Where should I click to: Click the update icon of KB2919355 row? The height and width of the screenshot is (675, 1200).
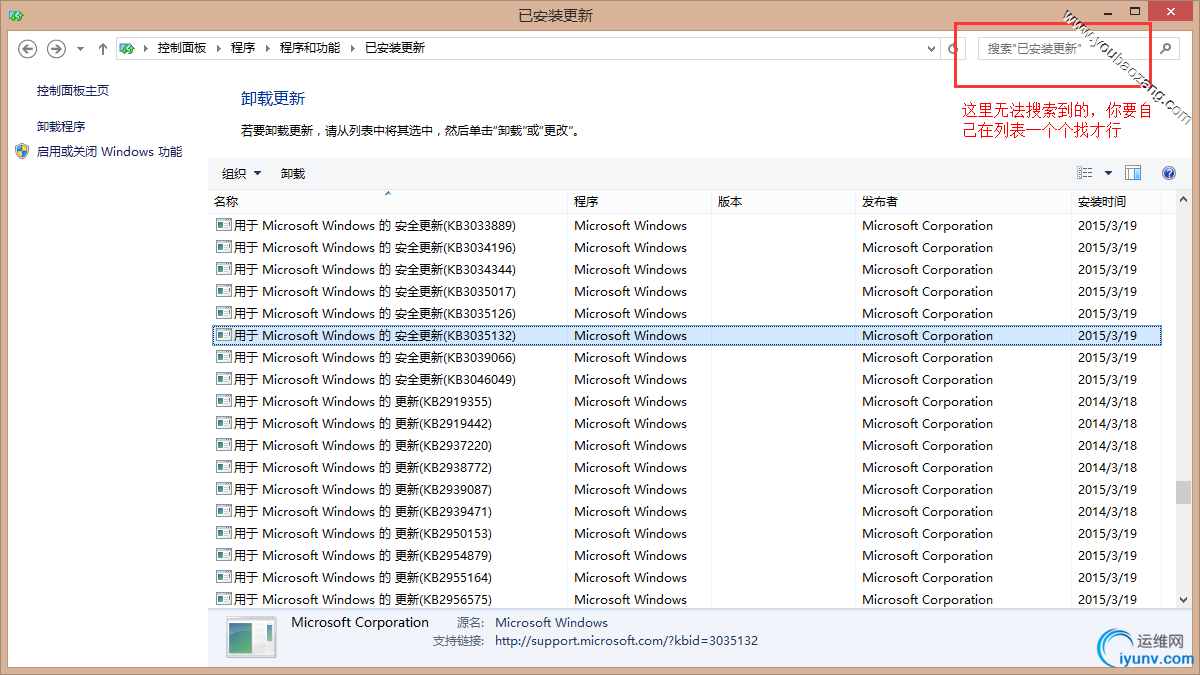[x=224, y=401]
